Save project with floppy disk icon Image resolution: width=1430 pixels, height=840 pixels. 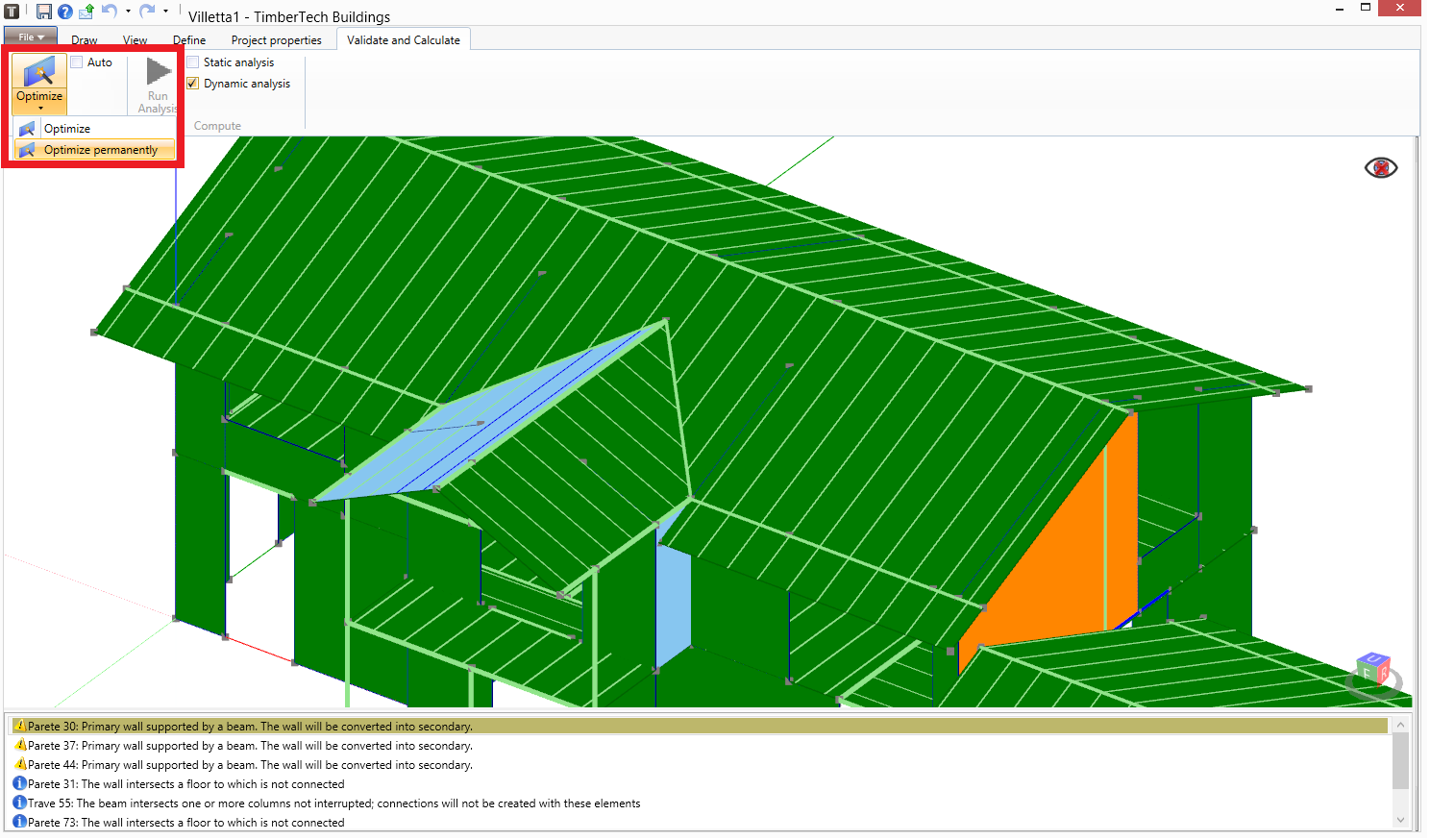(x=44, y=12)
